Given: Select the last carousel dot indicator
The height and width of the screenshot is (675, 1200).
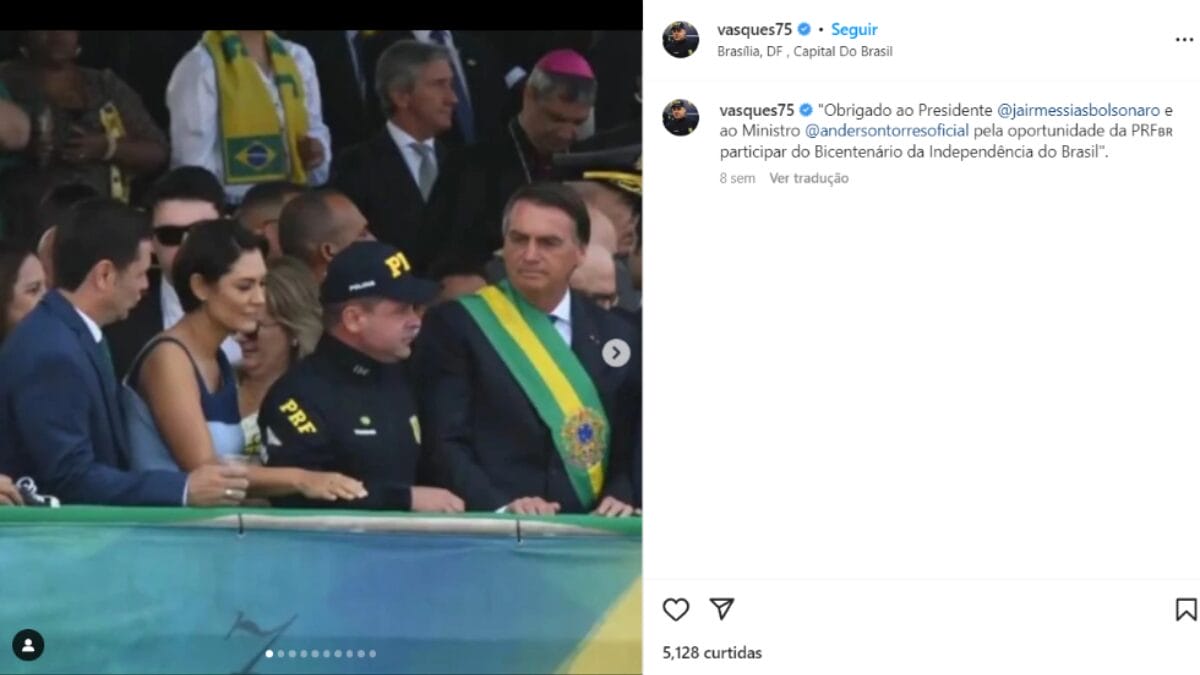Looking at the screenshot, I should (372, 654).
